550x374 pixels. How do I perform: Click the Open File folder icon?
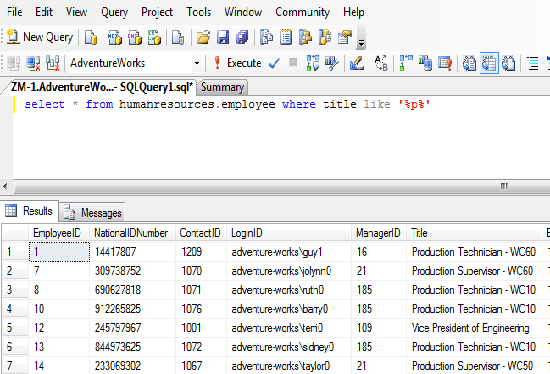(x=203, y=37)
